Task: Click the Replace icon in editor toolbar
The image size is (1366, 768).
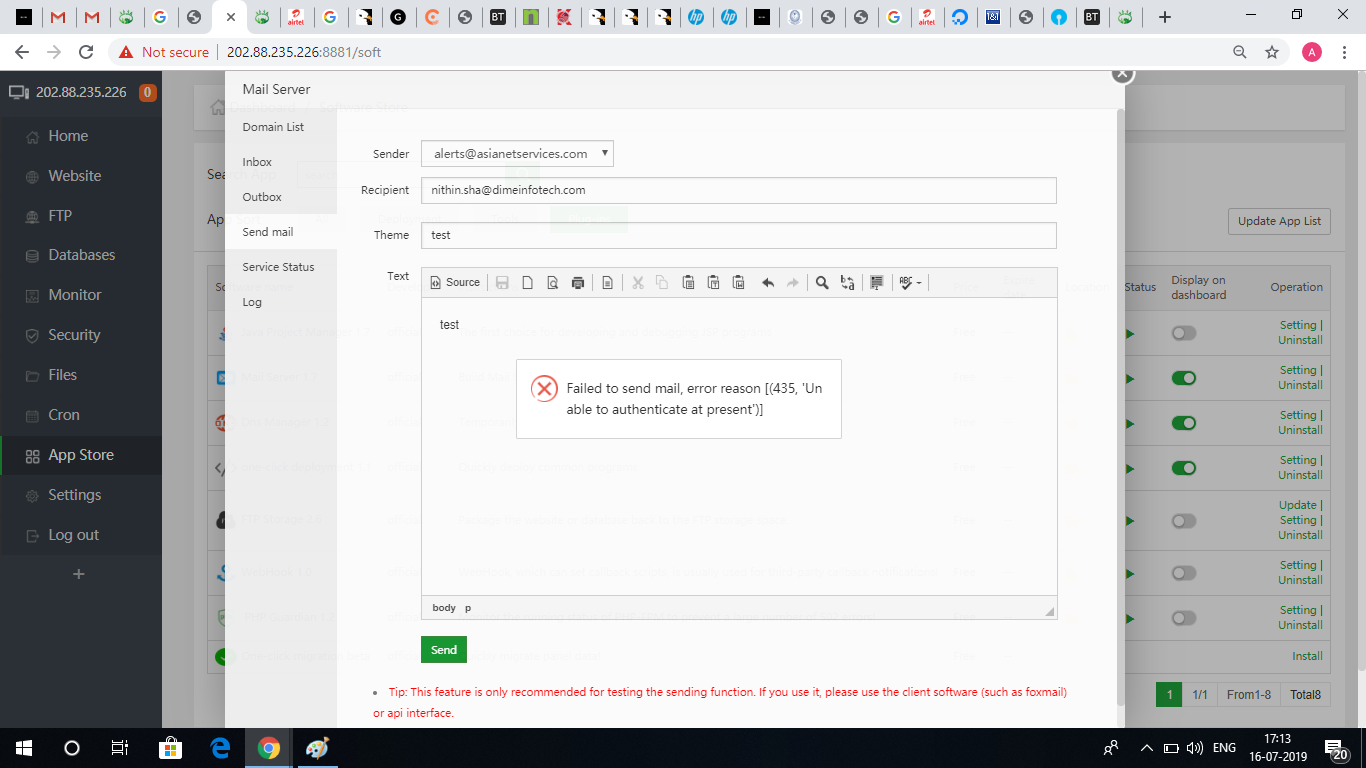Action: 847,283
